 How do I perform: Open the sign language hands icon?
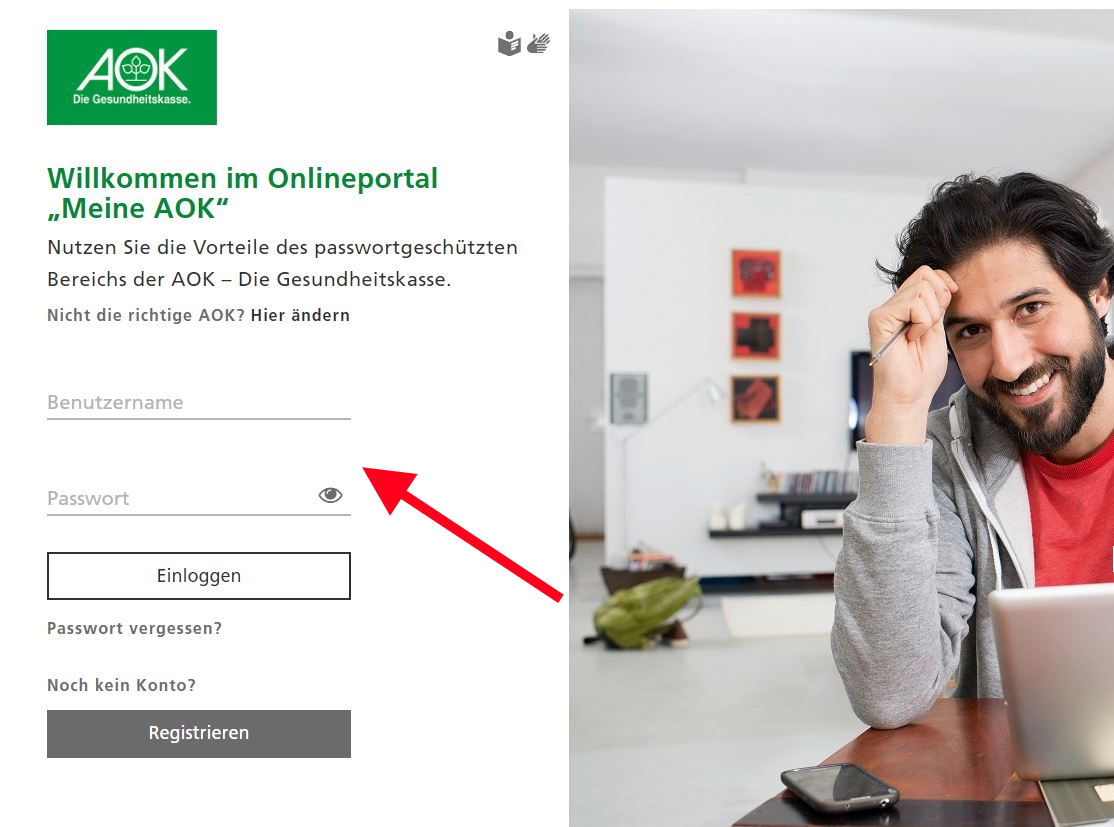coord(538,43)
